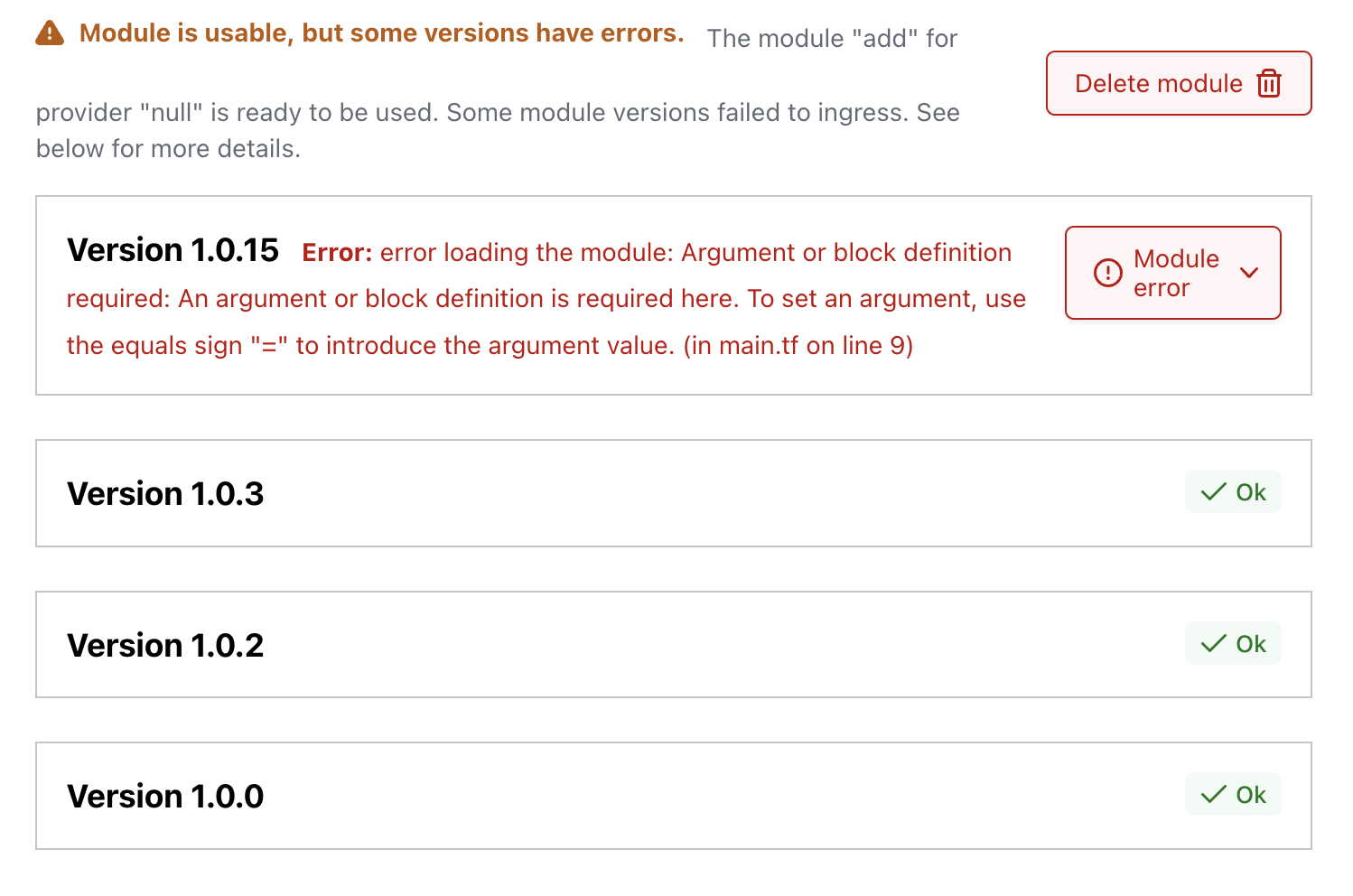The height and width of the screenshot is (896, 1353).
Task: Click the checkmark icon for Version 1.0.2
Action: pos(1213,644)
